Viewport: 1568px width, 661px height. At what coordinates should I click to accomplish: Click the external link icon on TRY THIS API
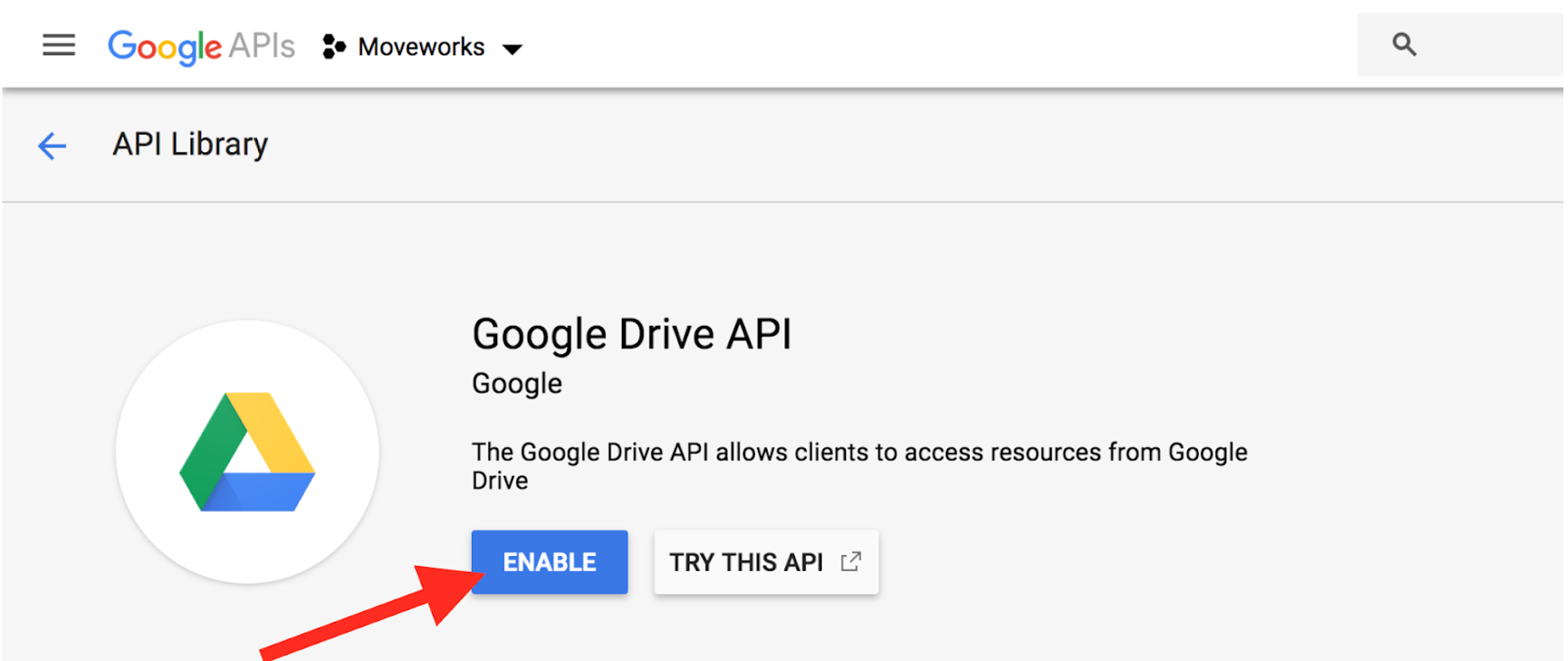[851, 561]
